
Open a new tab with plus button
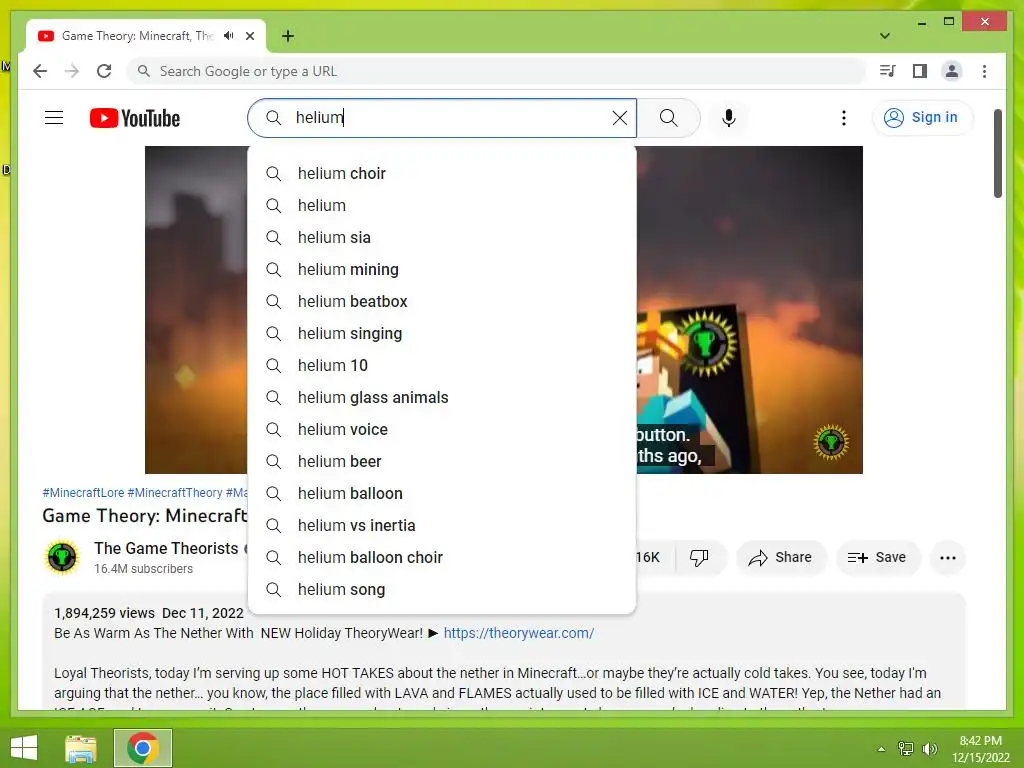(x=287, y=36)
